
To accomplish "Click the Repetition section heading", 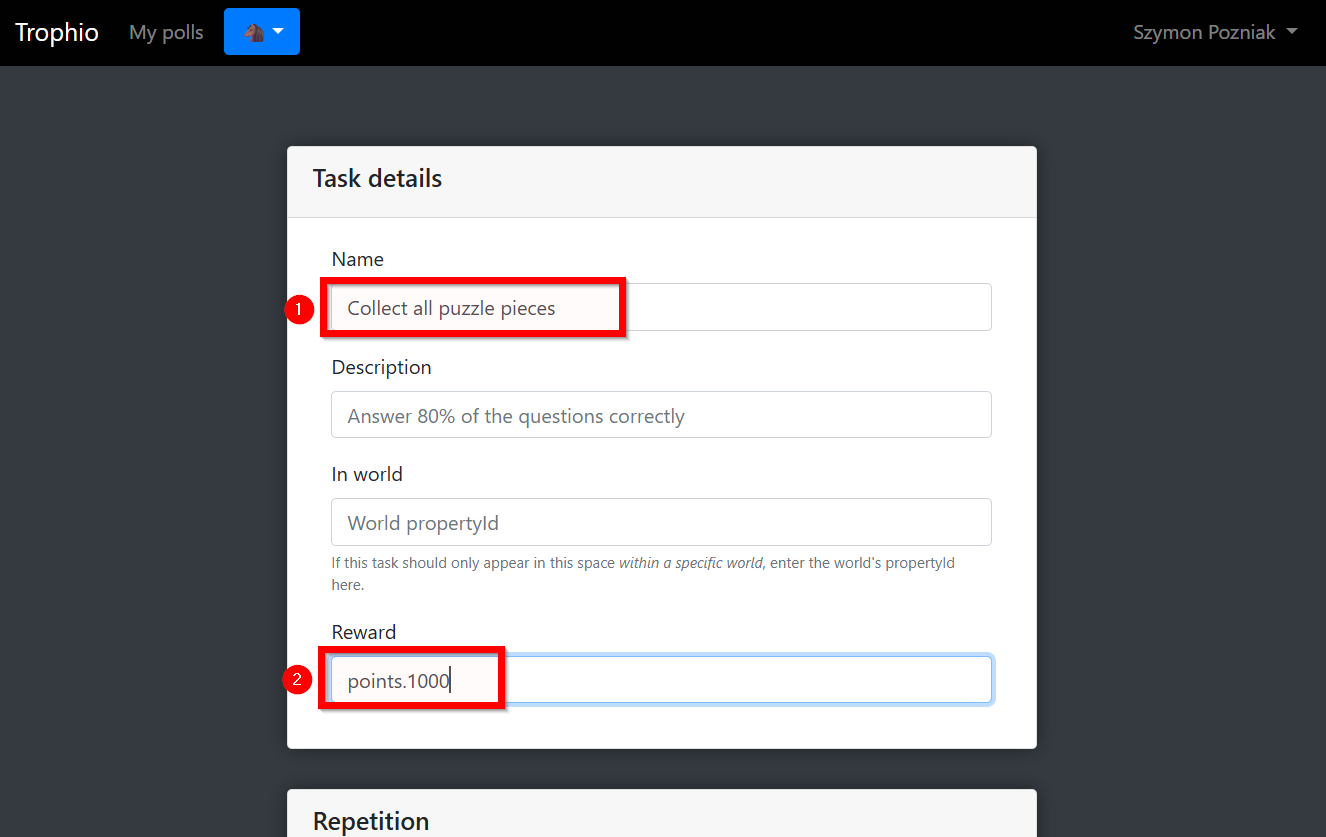I will [x=370, y=821].
